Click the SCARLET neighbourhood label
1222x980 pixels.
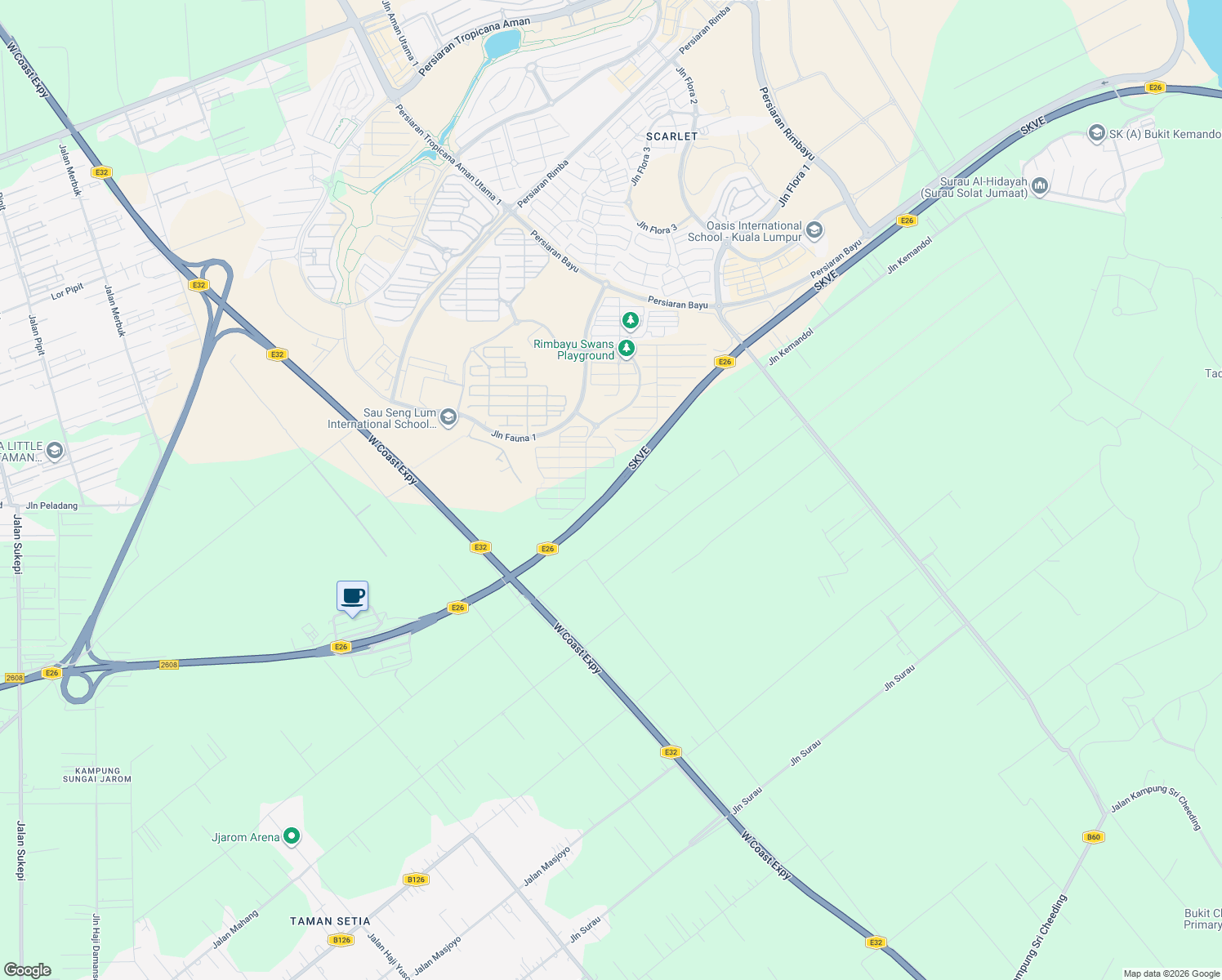click(672, 136)
